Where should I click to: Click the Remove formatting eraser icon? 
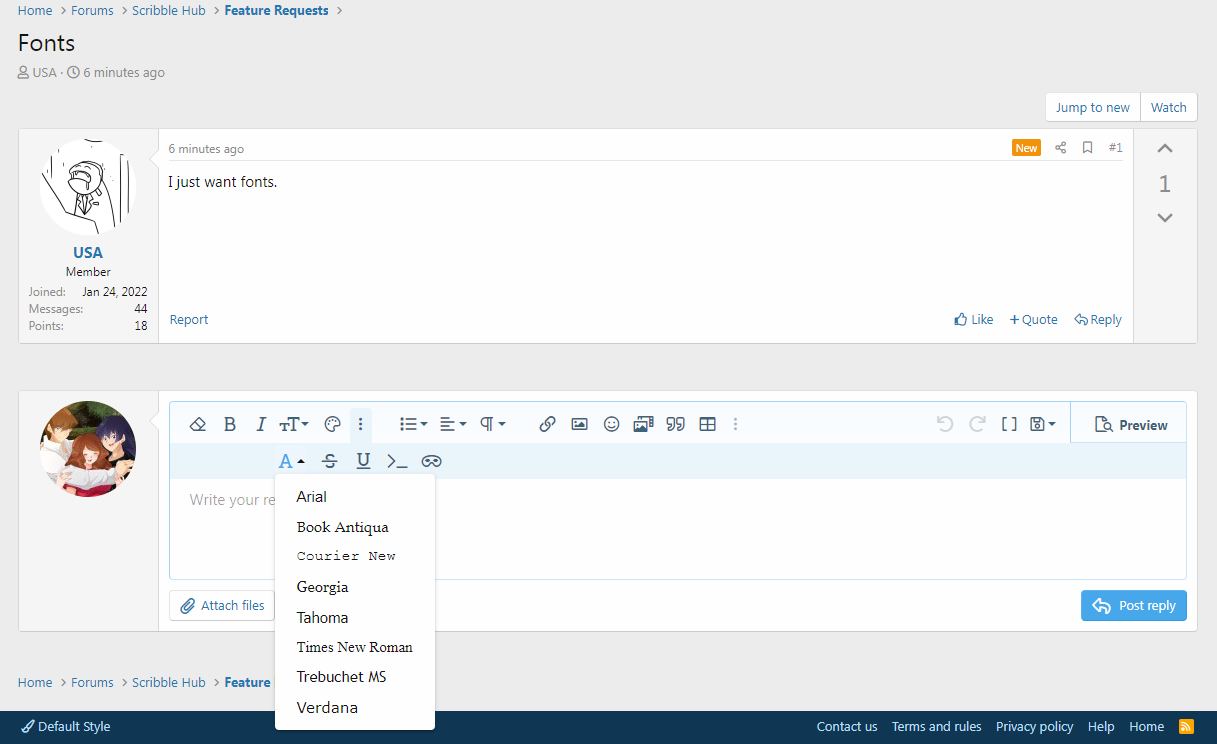pyautogui.click(x=198, y=424)
